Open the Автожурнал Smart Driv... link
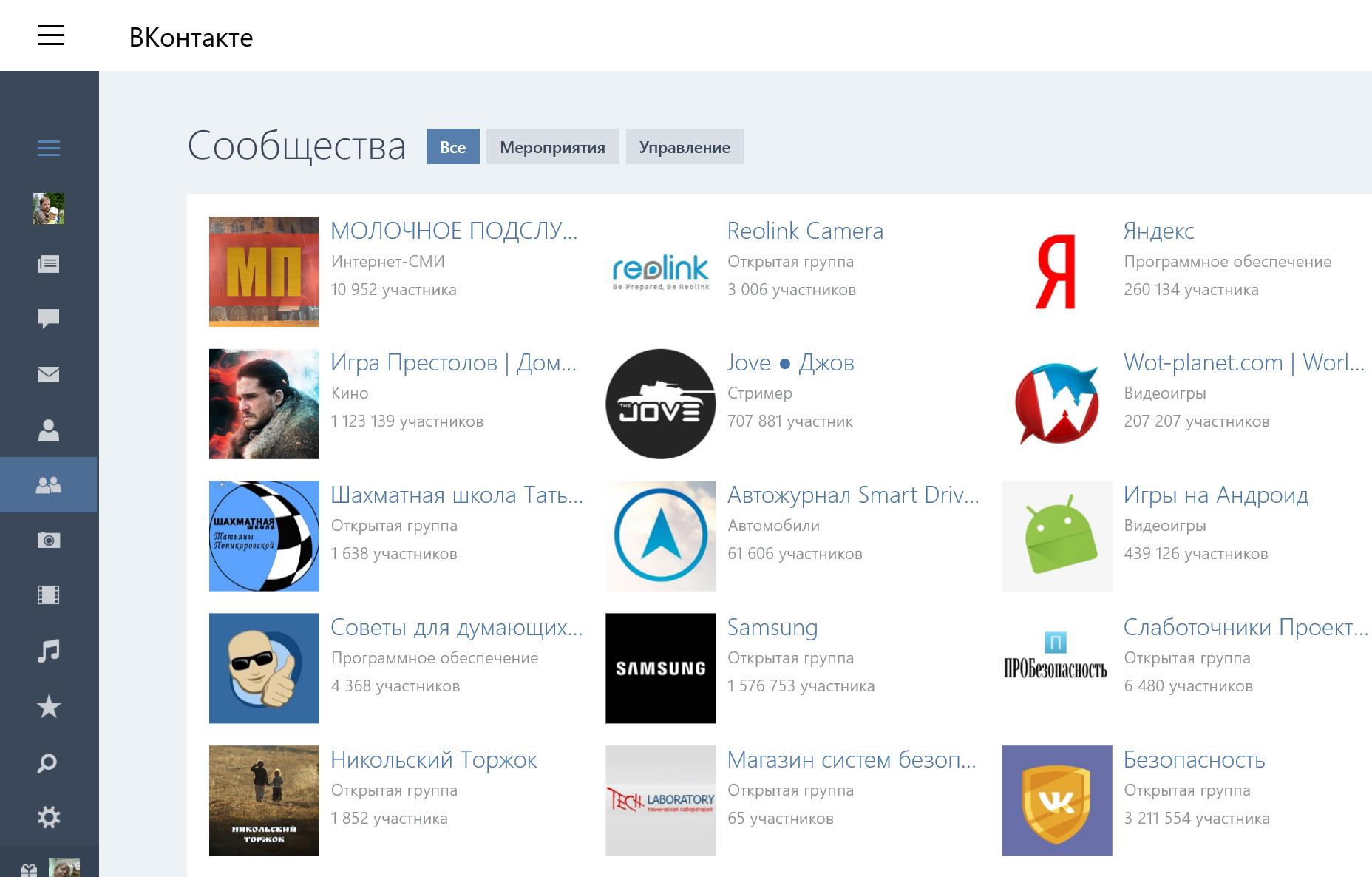This screenshot has height=877, width=1372. coord(853,495)
